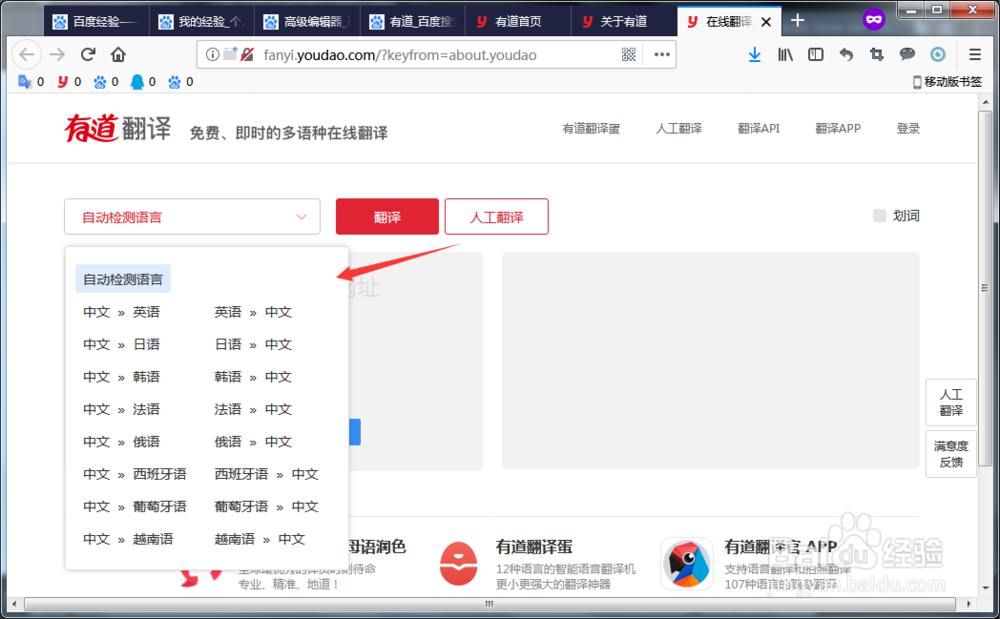Choose 越南语 » 中文 translation direction

260,539
